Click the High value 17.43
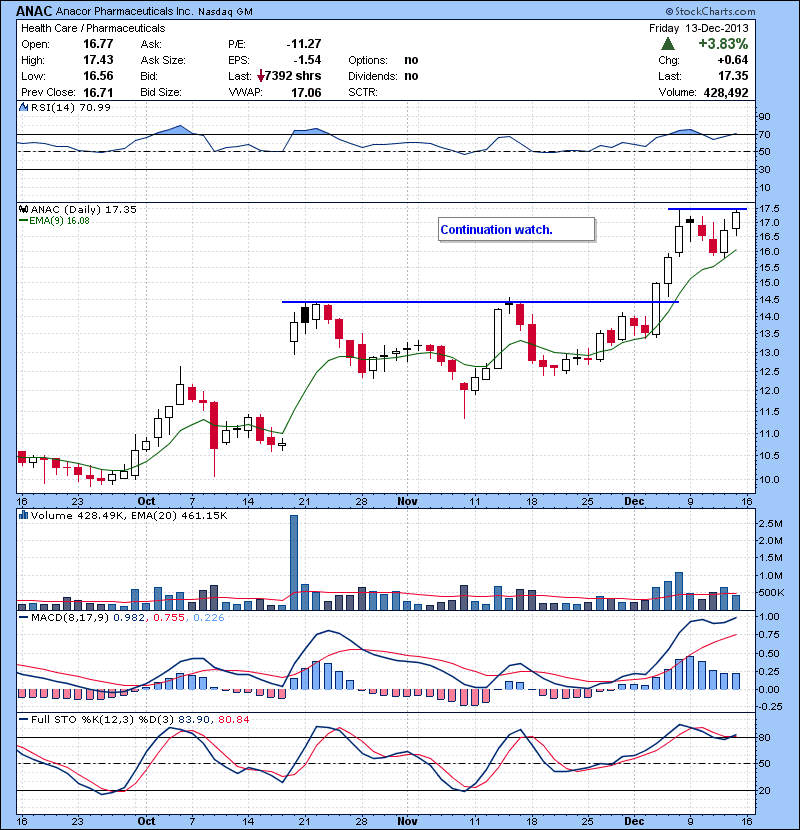 (x=98, y=60)
